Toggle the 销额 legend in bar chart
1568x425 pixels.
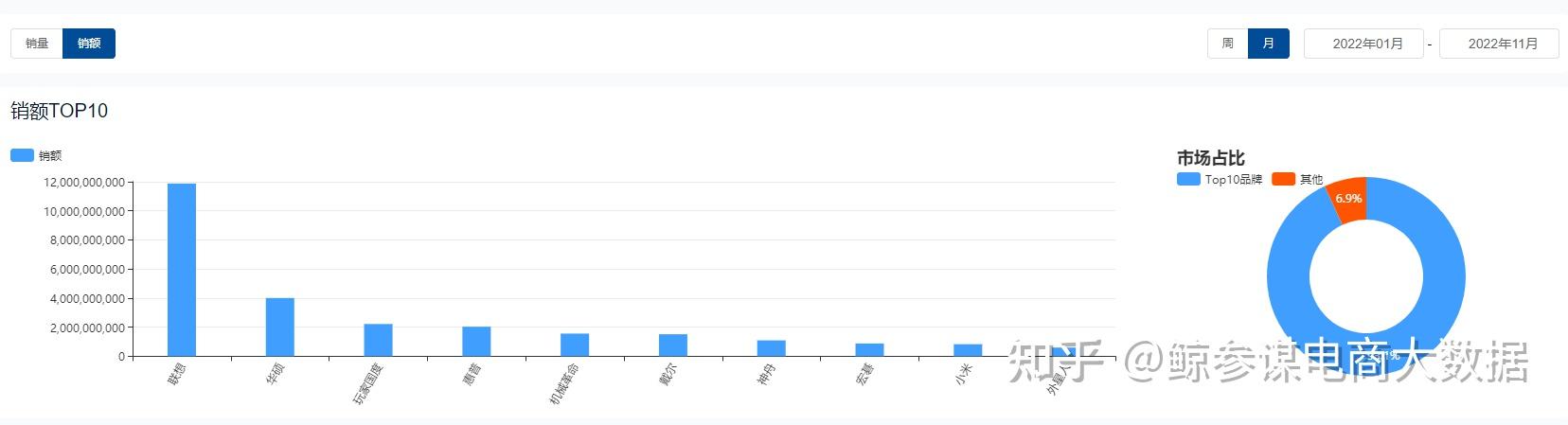click(x=23, y=155)
